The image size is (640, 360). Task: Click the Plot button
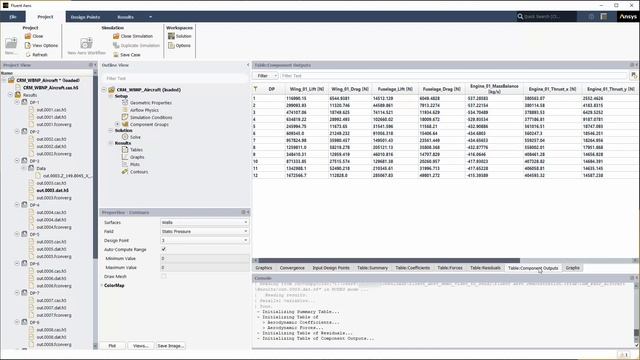pyautogui.click(x=112, y=346)
